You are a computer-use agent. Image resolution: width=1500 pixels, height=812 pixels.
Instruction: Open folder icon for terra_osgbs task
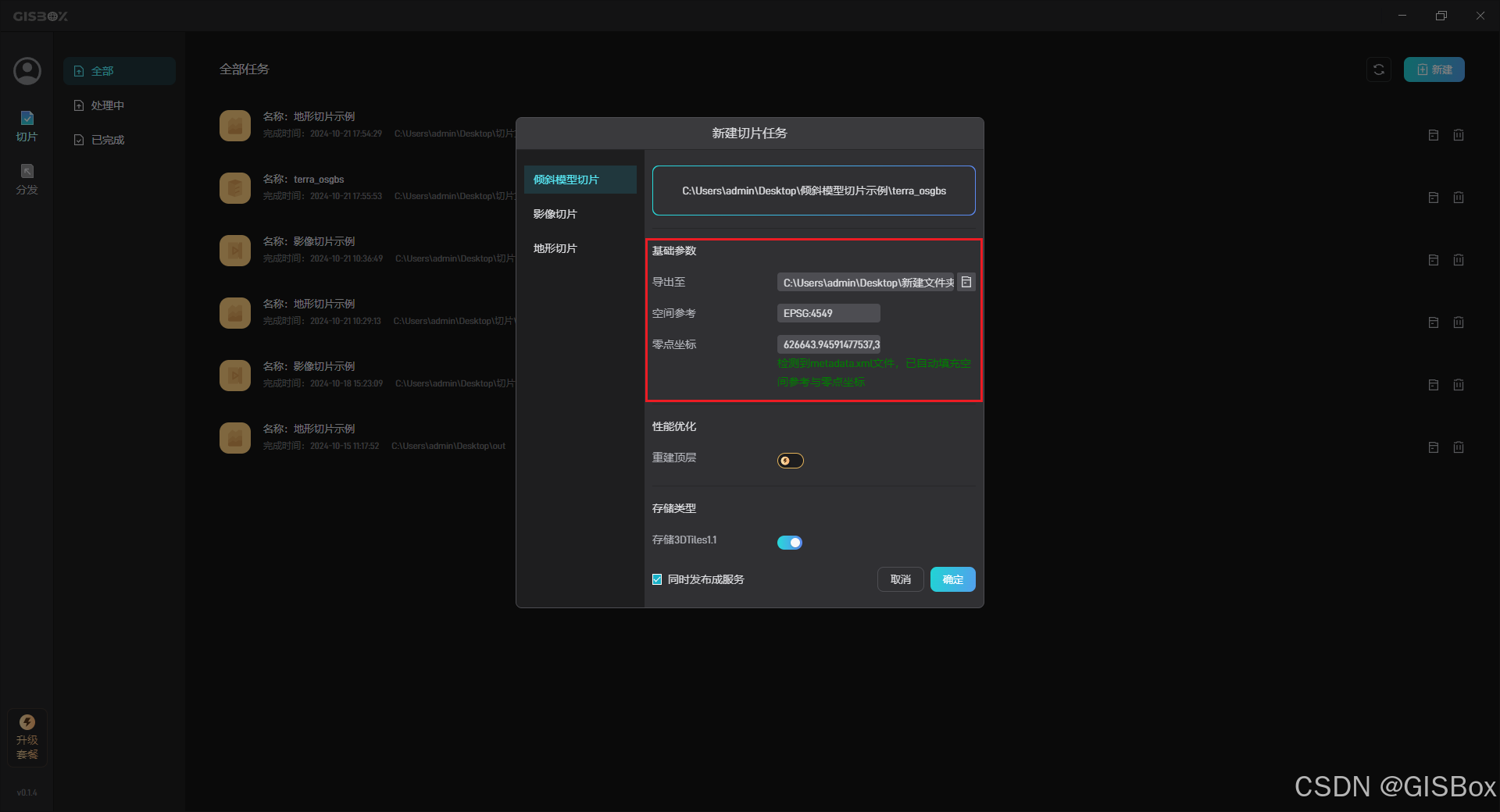coord(1434,198)
